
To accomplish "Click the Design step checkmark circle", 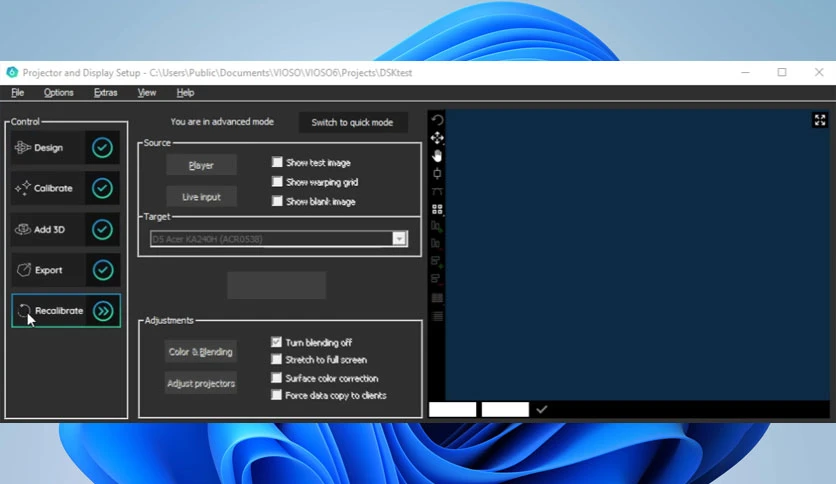I will [102, 148].
